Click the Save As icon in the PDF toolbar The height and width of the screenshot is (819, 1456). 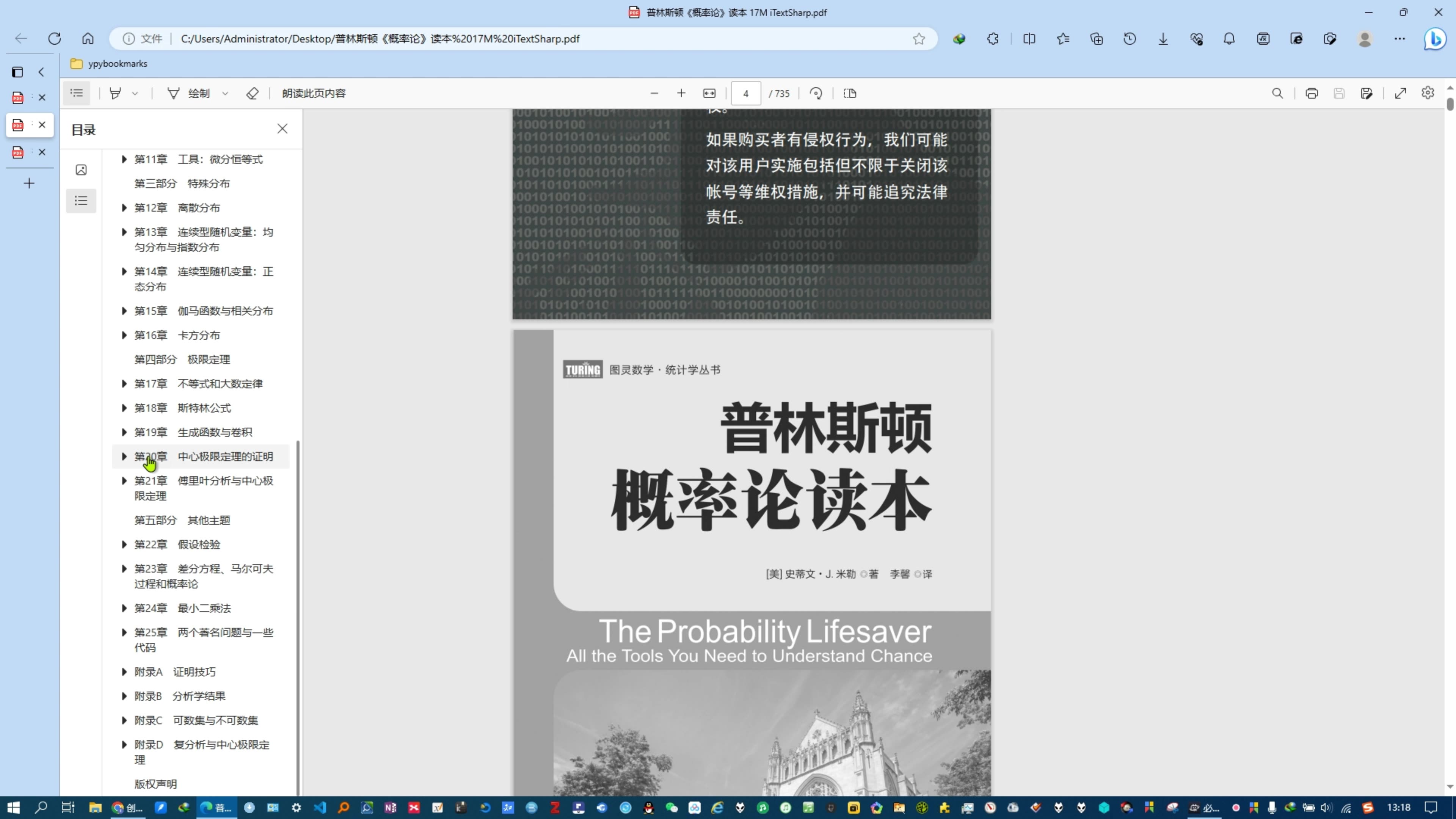tap(1366, 93)
